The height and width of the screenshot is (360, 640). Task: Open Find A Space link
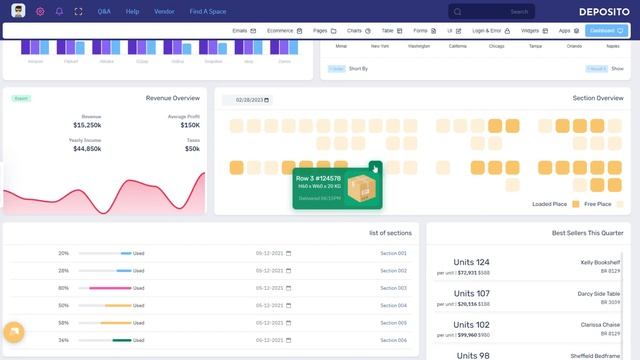click(208, 11)
